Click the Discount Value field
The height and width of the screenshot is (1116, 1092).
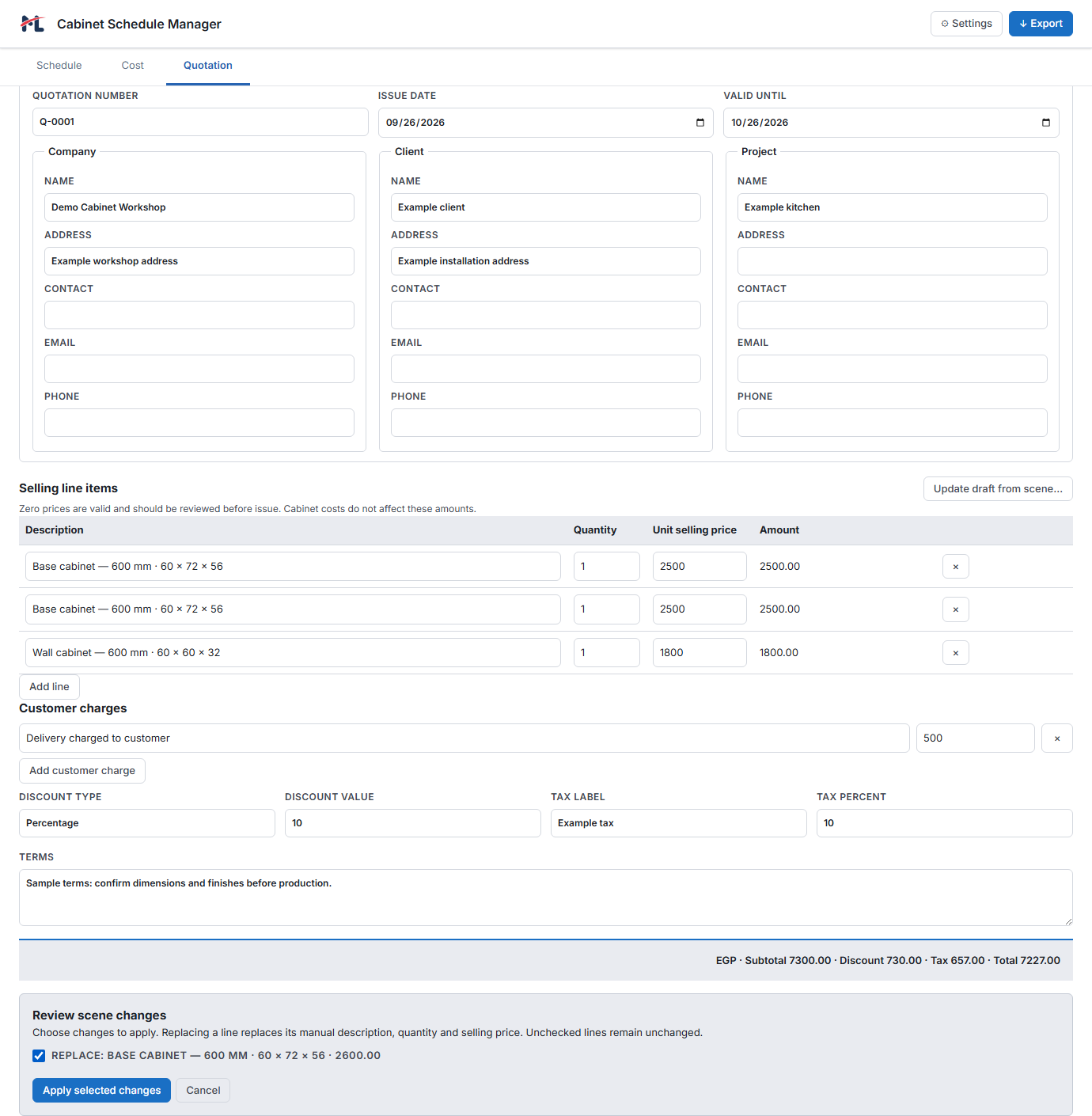point(413,823)
